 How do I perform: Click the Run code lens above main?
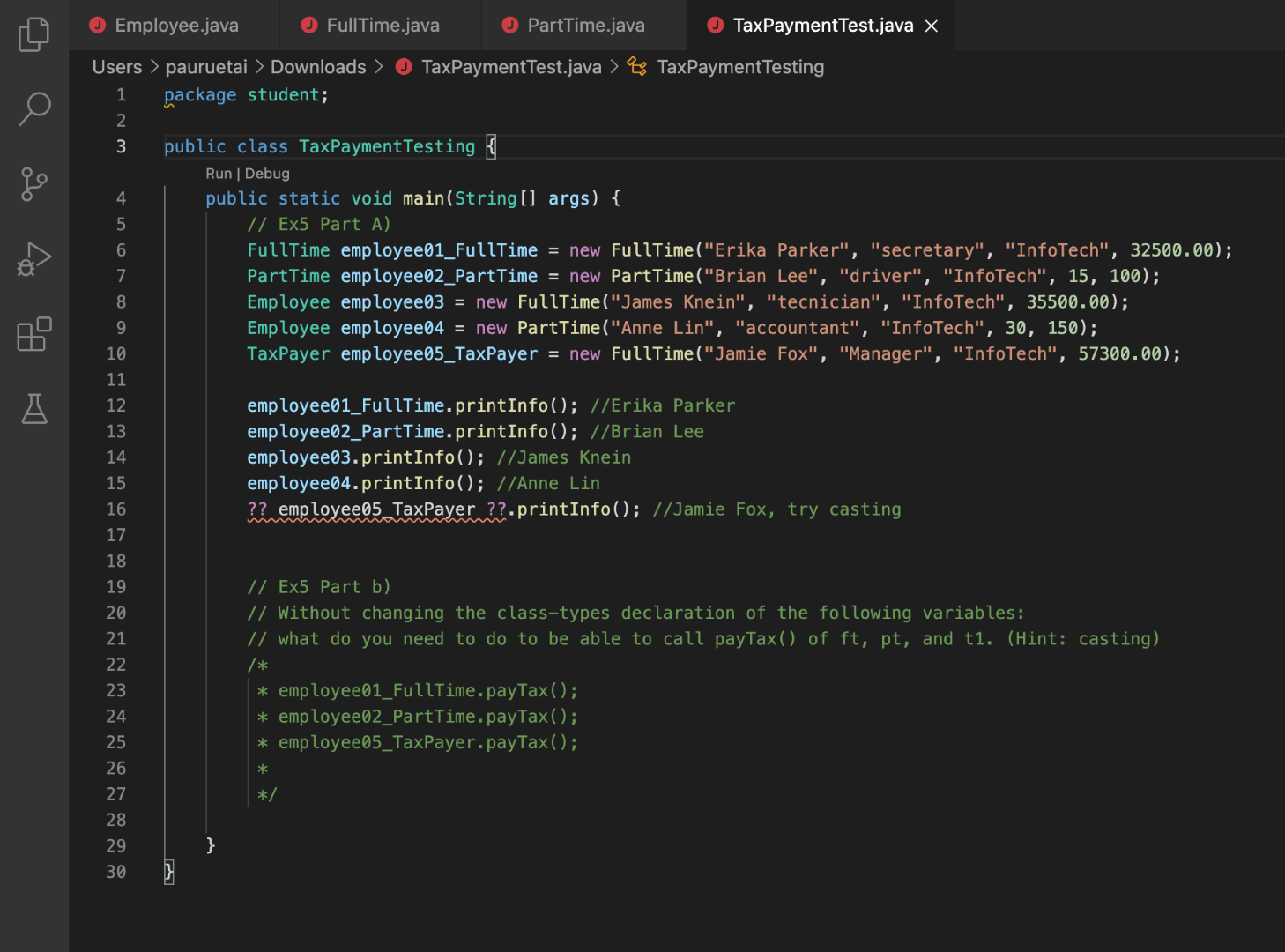(219, 174)
